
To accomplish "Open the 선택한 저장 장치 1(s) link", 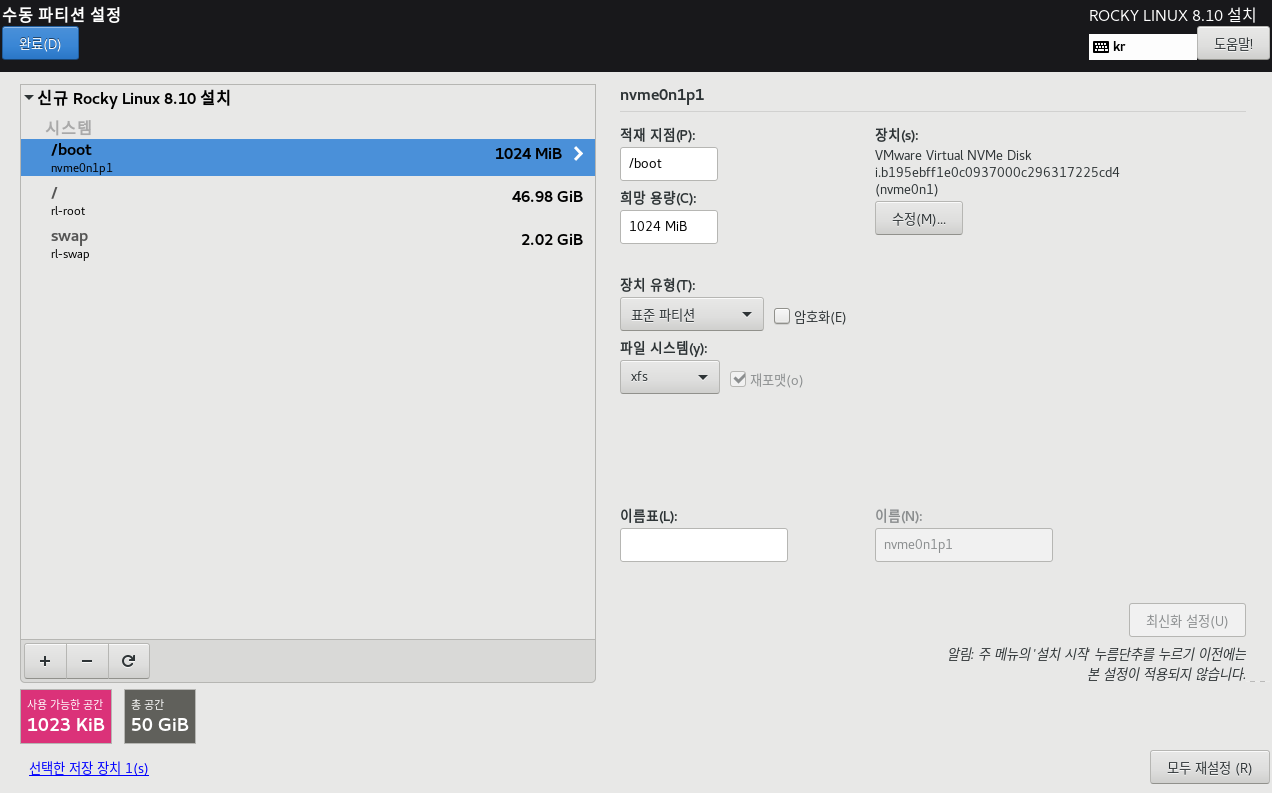I will pos(89,768).
